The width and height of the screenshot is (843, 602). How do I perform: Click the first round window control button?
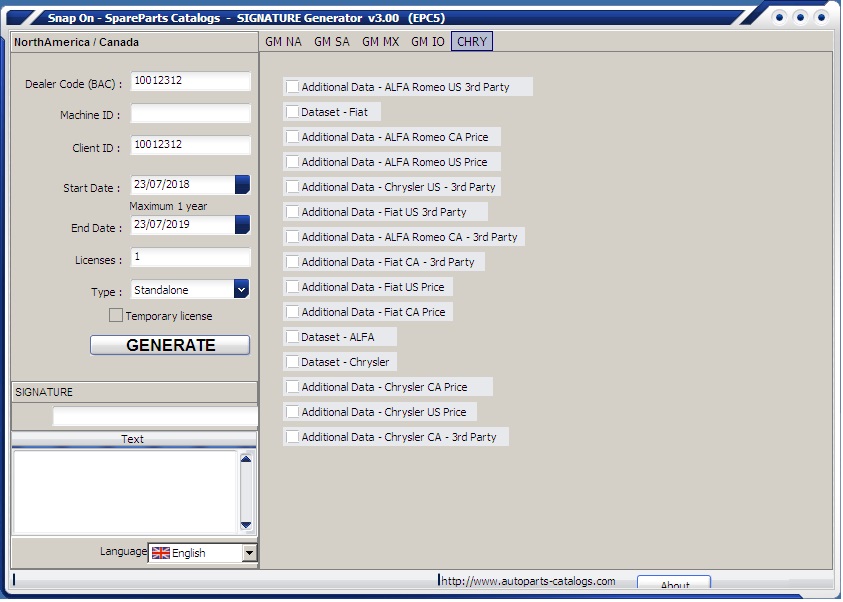point(779,17)
